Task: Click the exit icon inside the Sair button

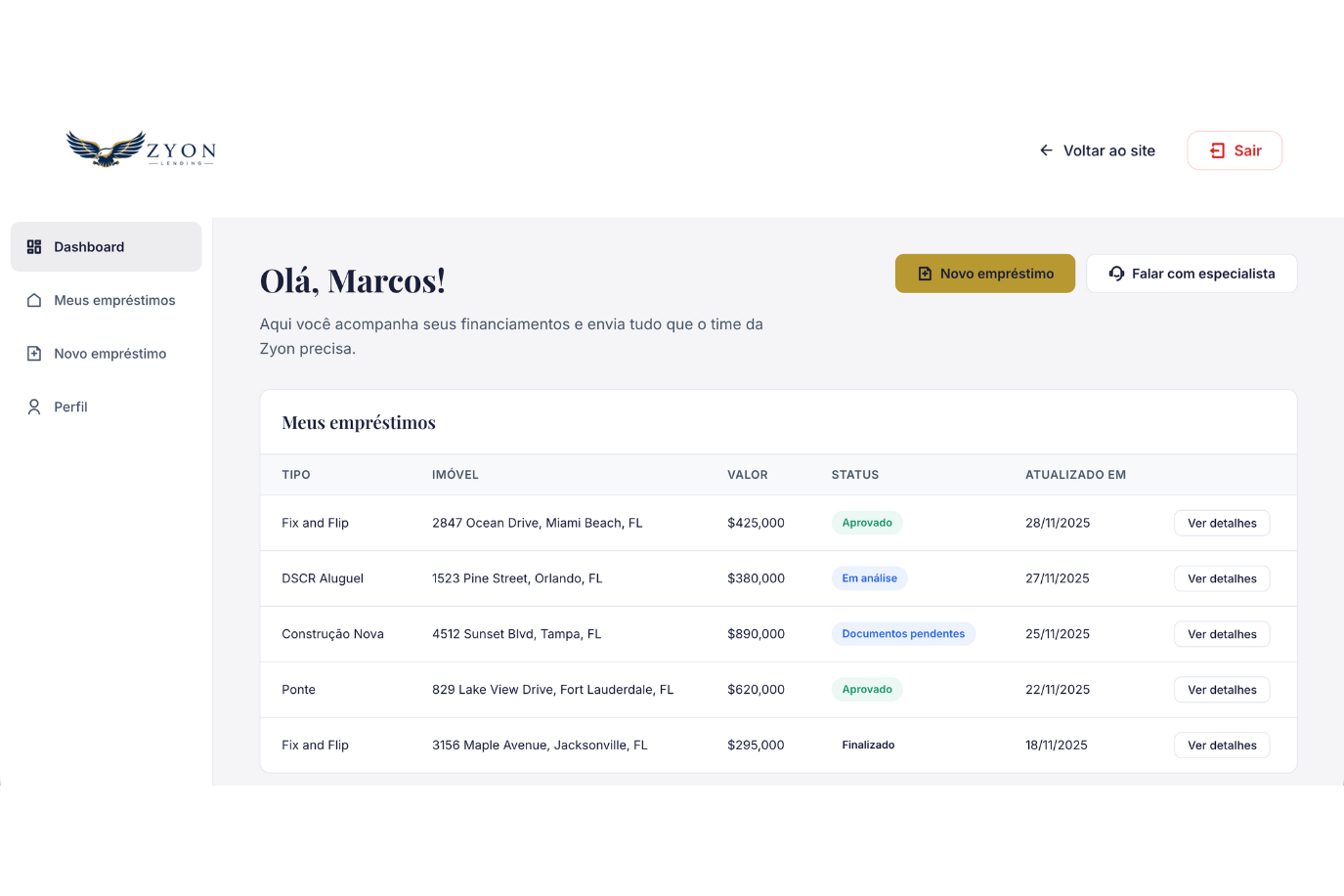Action: (x=1218, y=149)
